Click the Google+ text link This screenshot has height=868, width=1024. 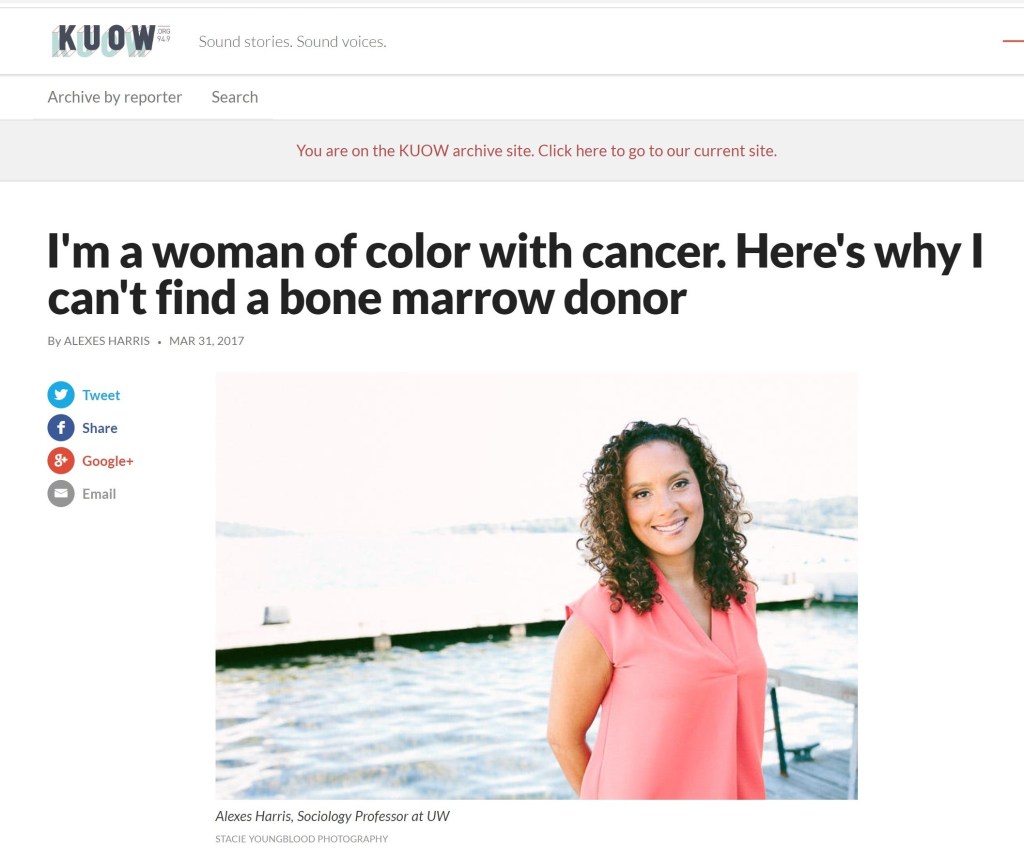click(x=108, y=461)
